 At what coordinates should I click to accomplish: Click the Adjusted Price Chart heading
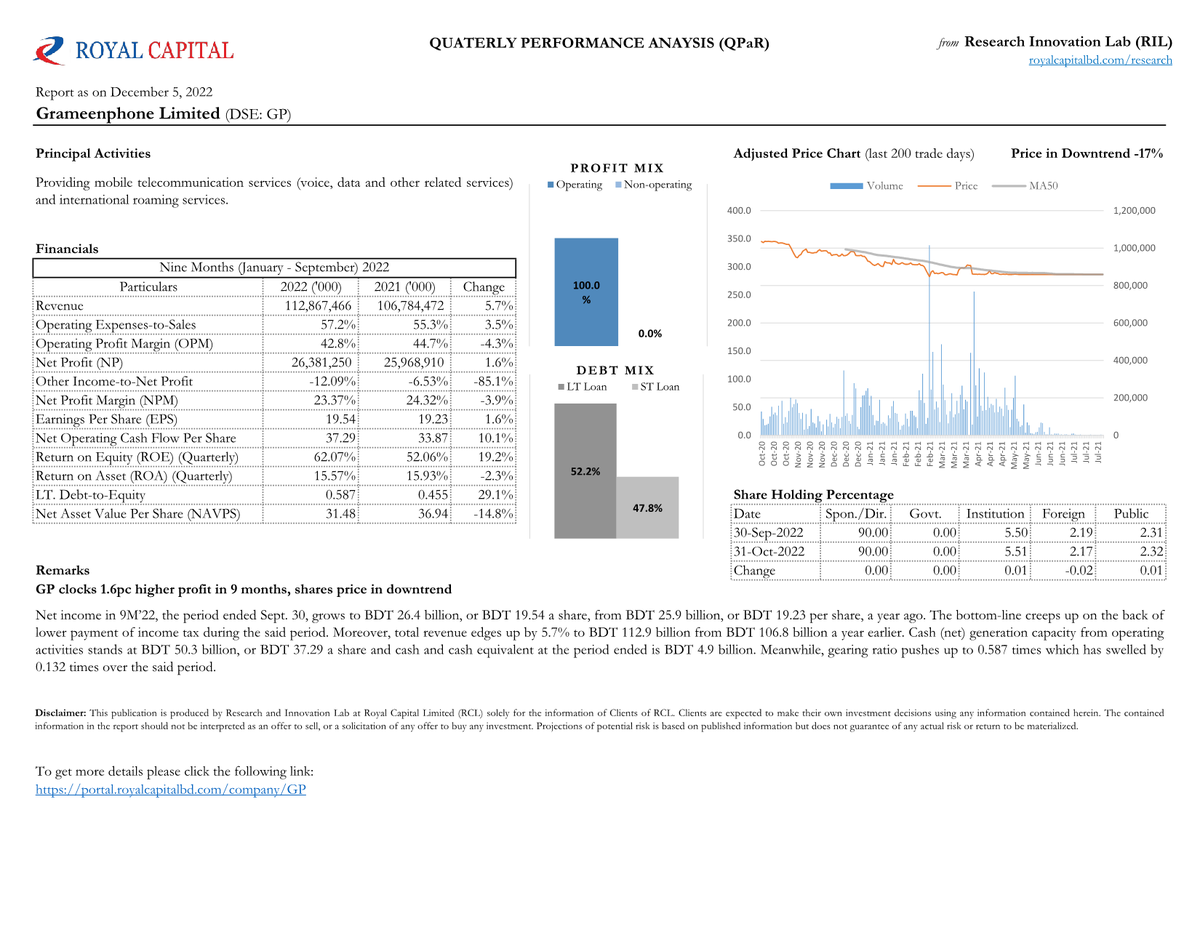click(797, 154)
